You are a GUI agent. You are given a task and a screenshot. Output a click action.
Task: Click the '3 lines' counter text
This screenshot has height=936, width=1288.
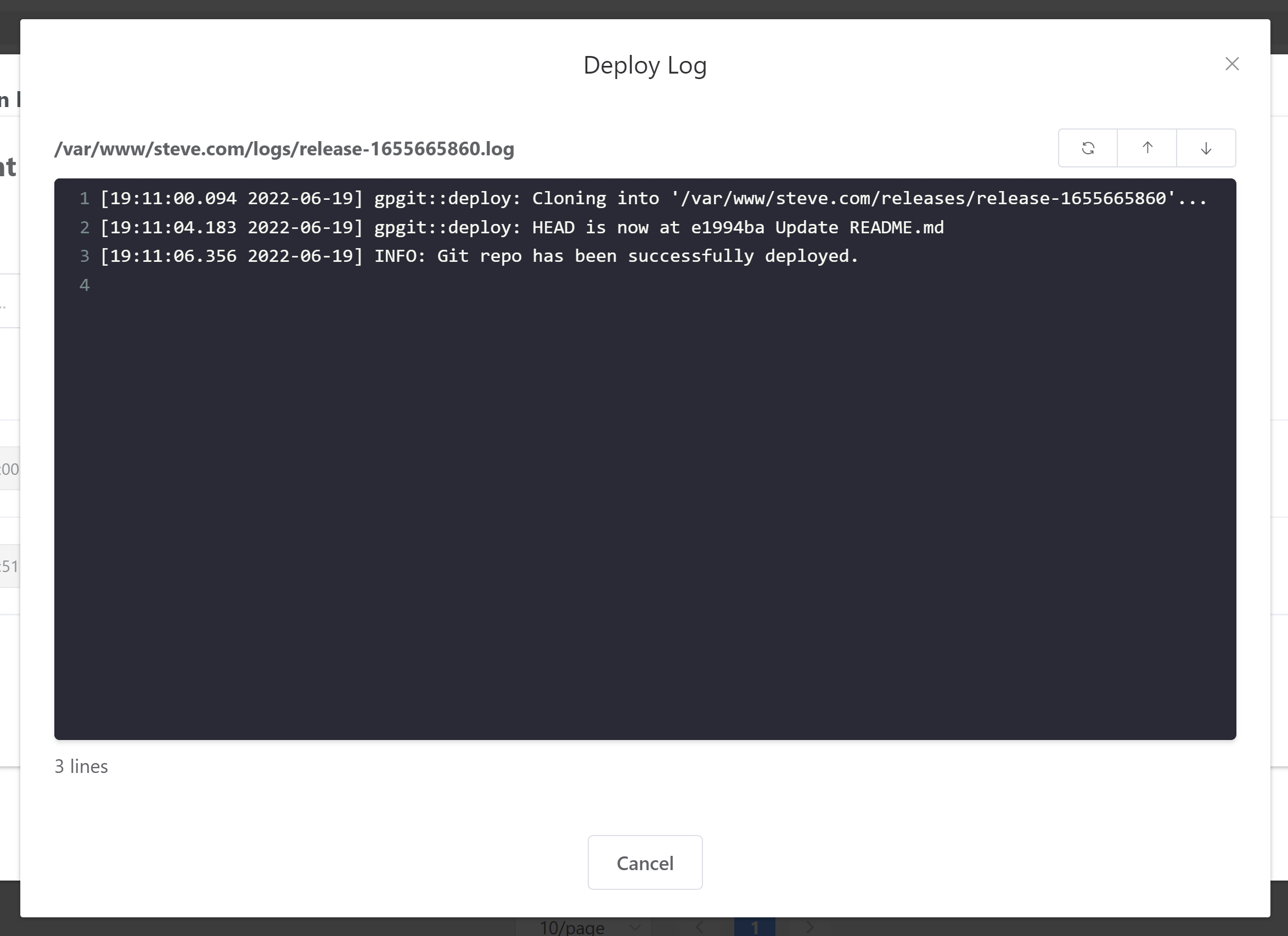coord(81,767)
